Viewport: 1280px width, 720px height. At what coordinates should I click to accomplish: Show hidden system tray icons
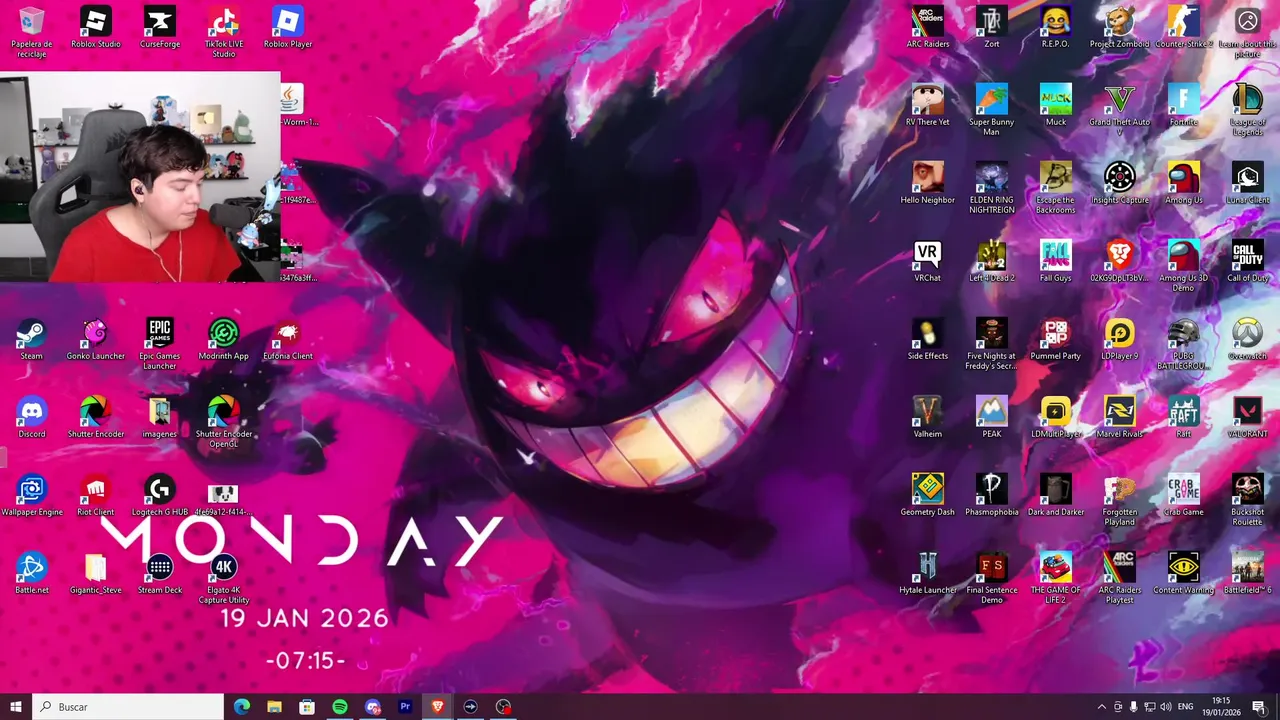pyautogui.click(x=1102, y=707)
